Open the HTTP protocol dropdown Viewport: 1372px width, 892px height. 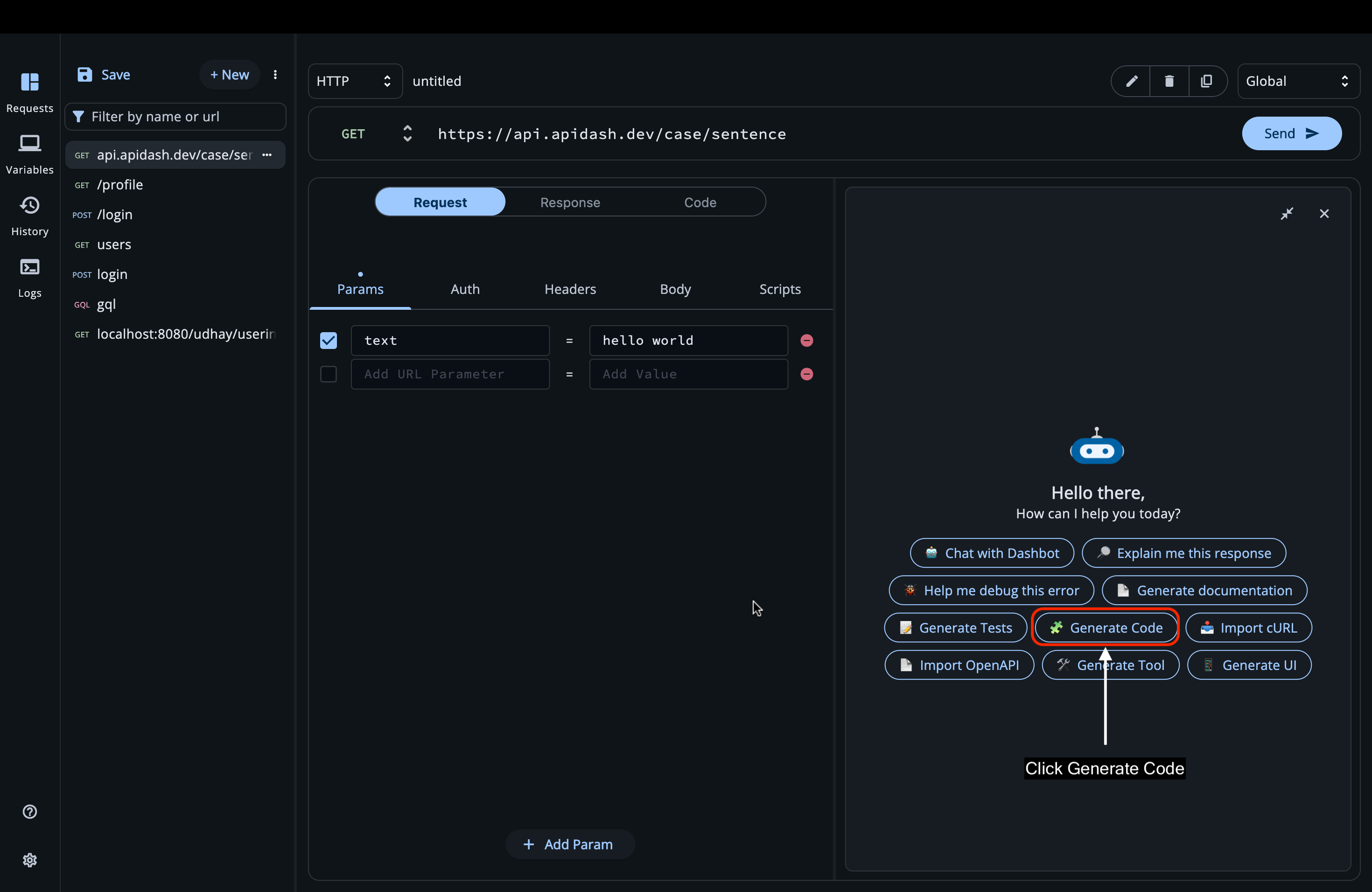point(354,81)
